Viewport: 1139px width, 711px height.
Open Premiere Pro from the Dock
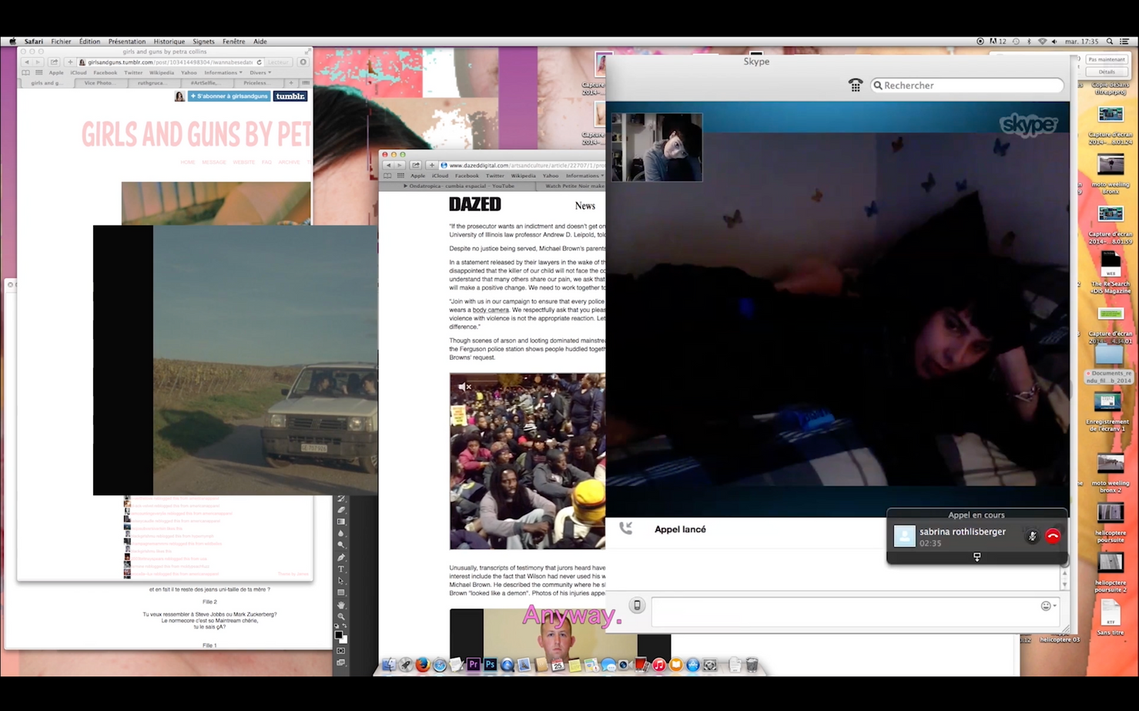pyautogui.click(x=474, y=665)
